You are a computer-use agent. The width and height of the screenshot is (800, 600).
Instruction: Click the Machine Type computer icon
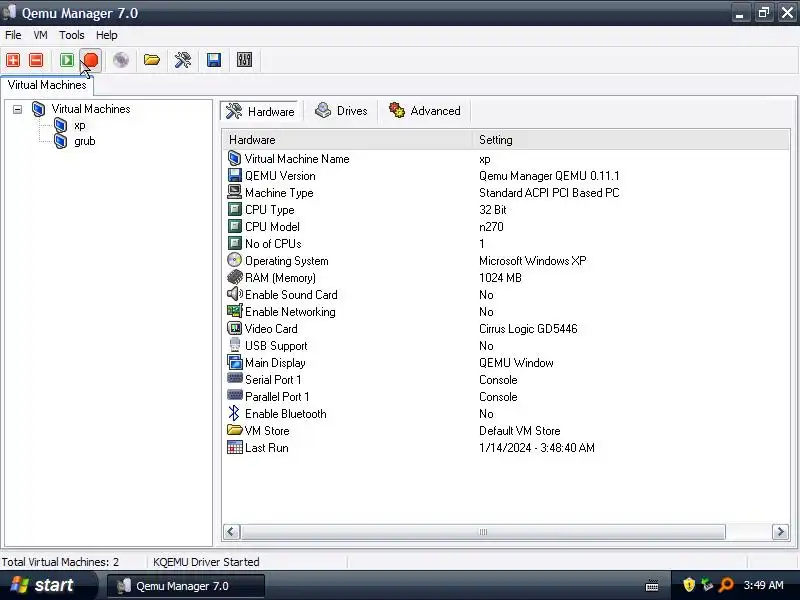[234, 192]
